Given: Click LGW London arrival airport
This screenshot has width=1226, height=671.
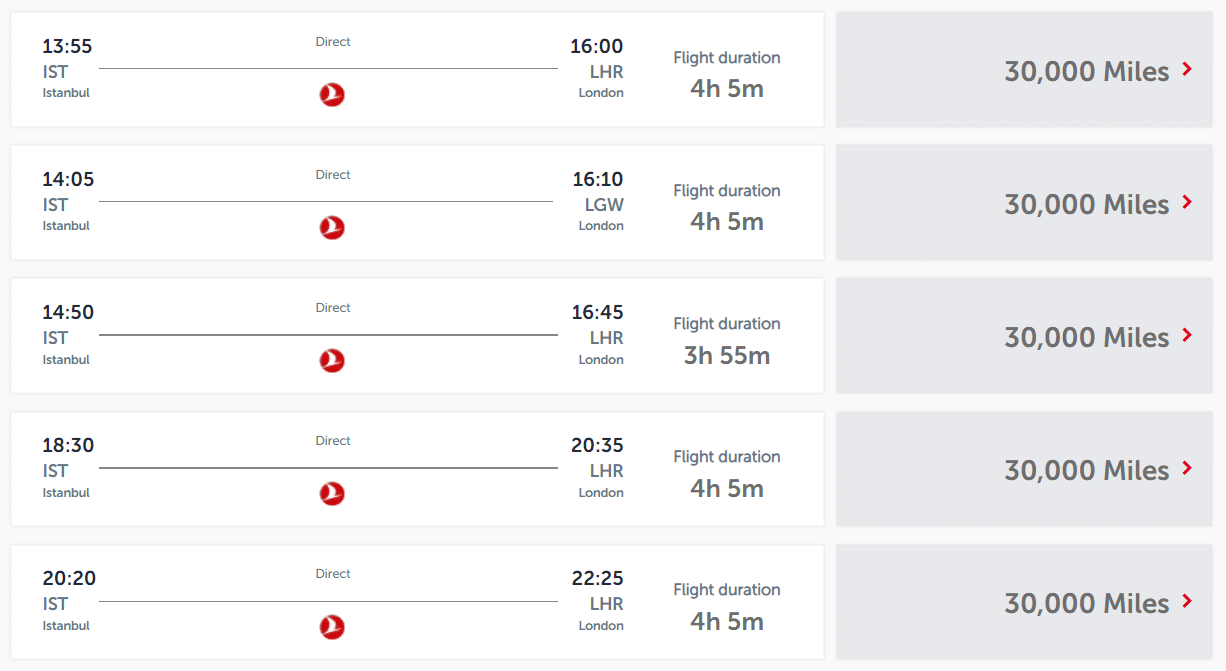Looking at the screenshot, I should [x=603, y=205].
